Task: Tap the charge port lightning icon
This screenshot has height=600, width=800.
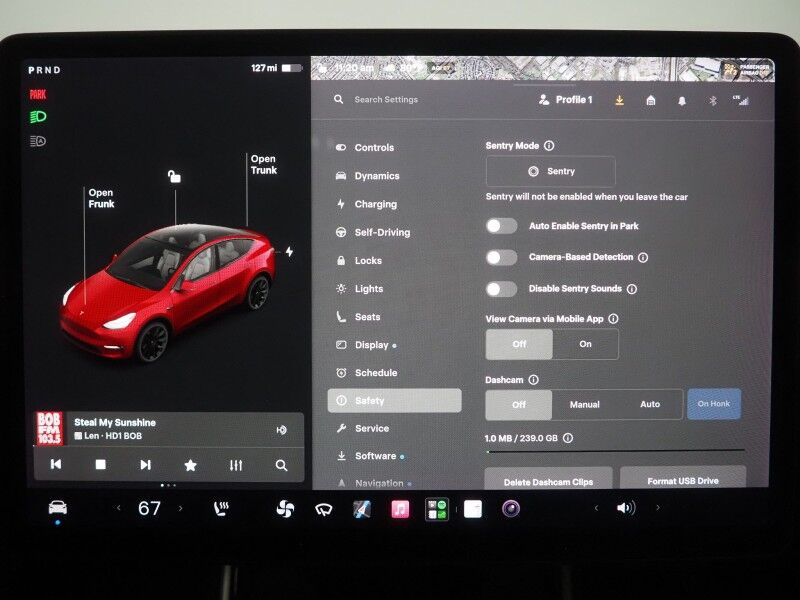Action: 289,252
